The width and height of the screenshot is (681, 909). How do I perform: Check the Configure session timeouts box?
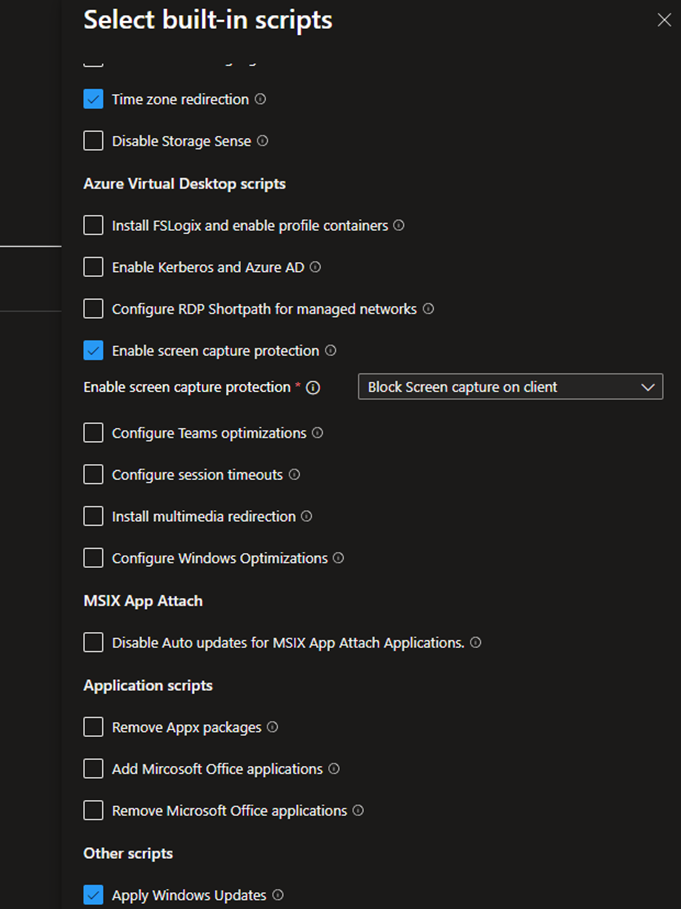tap(93, 475)
